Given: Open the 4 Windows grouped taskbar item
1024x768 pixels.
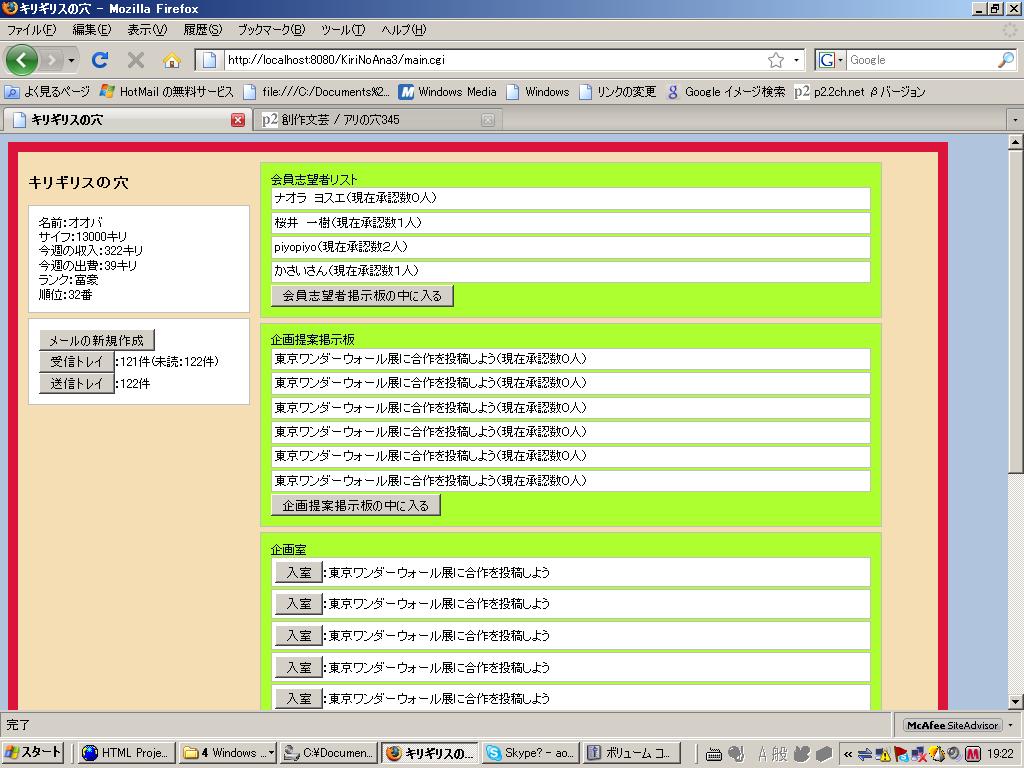Looking at the screenshot, I should (x=228, y=752).
